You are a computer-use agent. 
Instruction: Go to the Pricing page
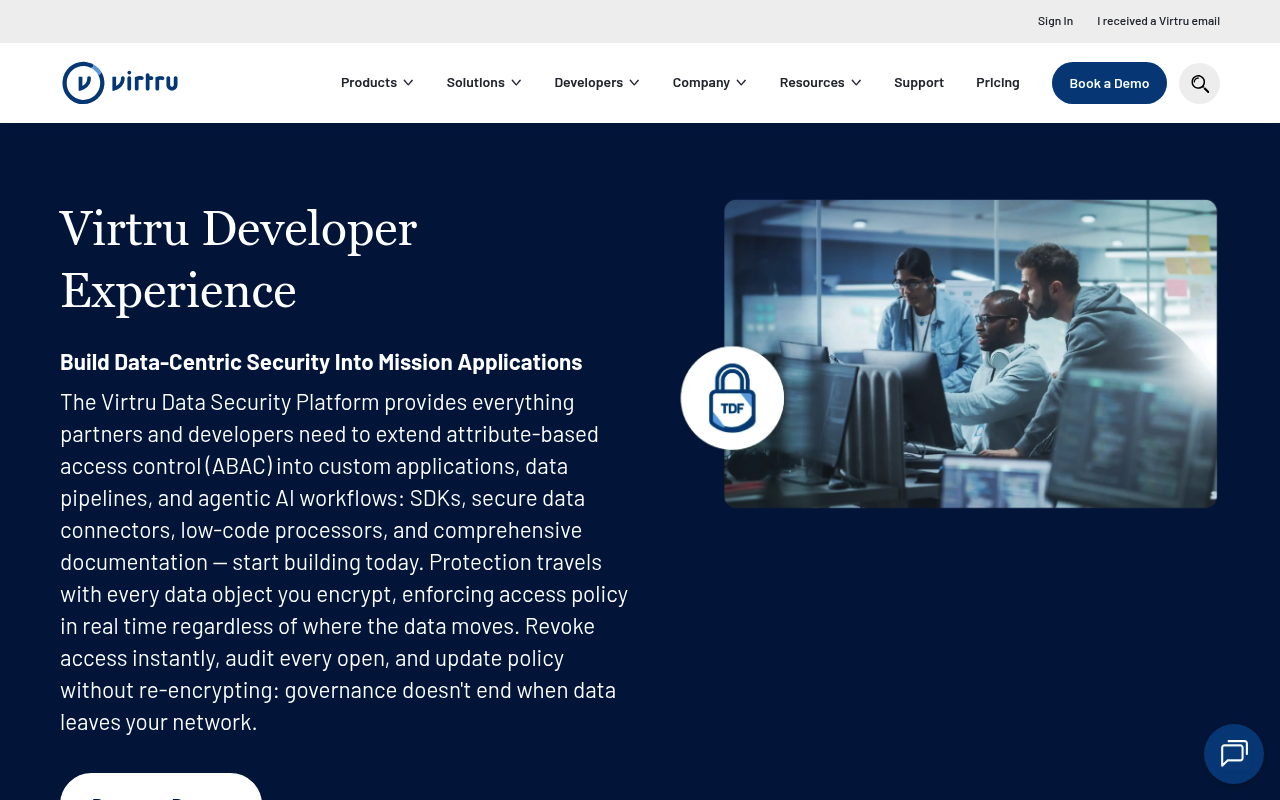998,83
